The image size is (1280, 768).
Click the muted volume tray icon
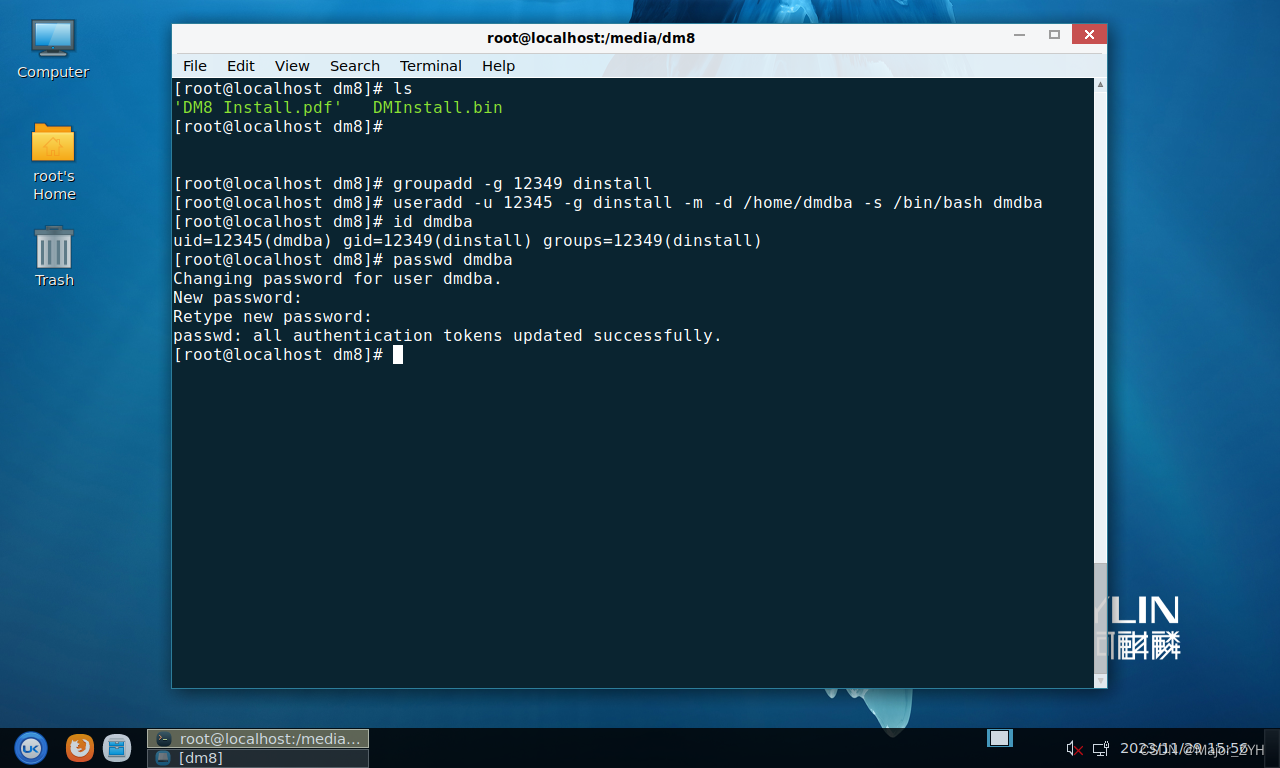coord(1075,748)
